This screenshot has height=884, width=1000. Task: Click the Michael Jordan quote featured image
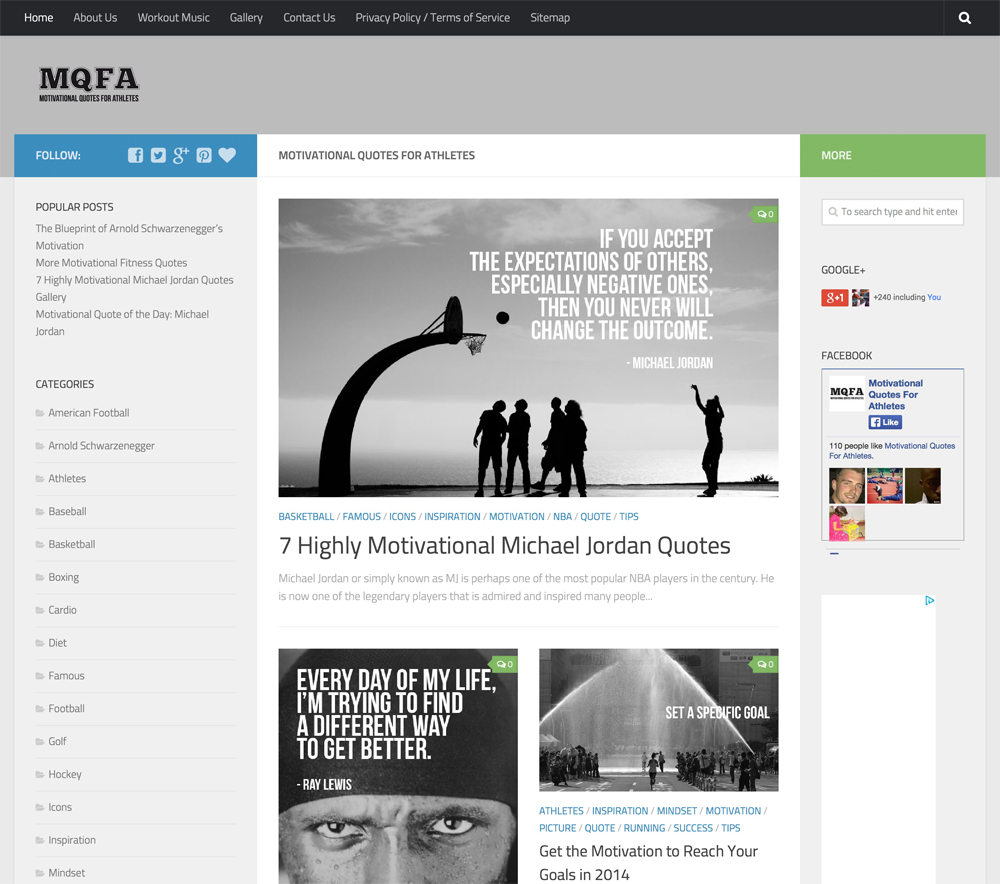click(528, 348)
